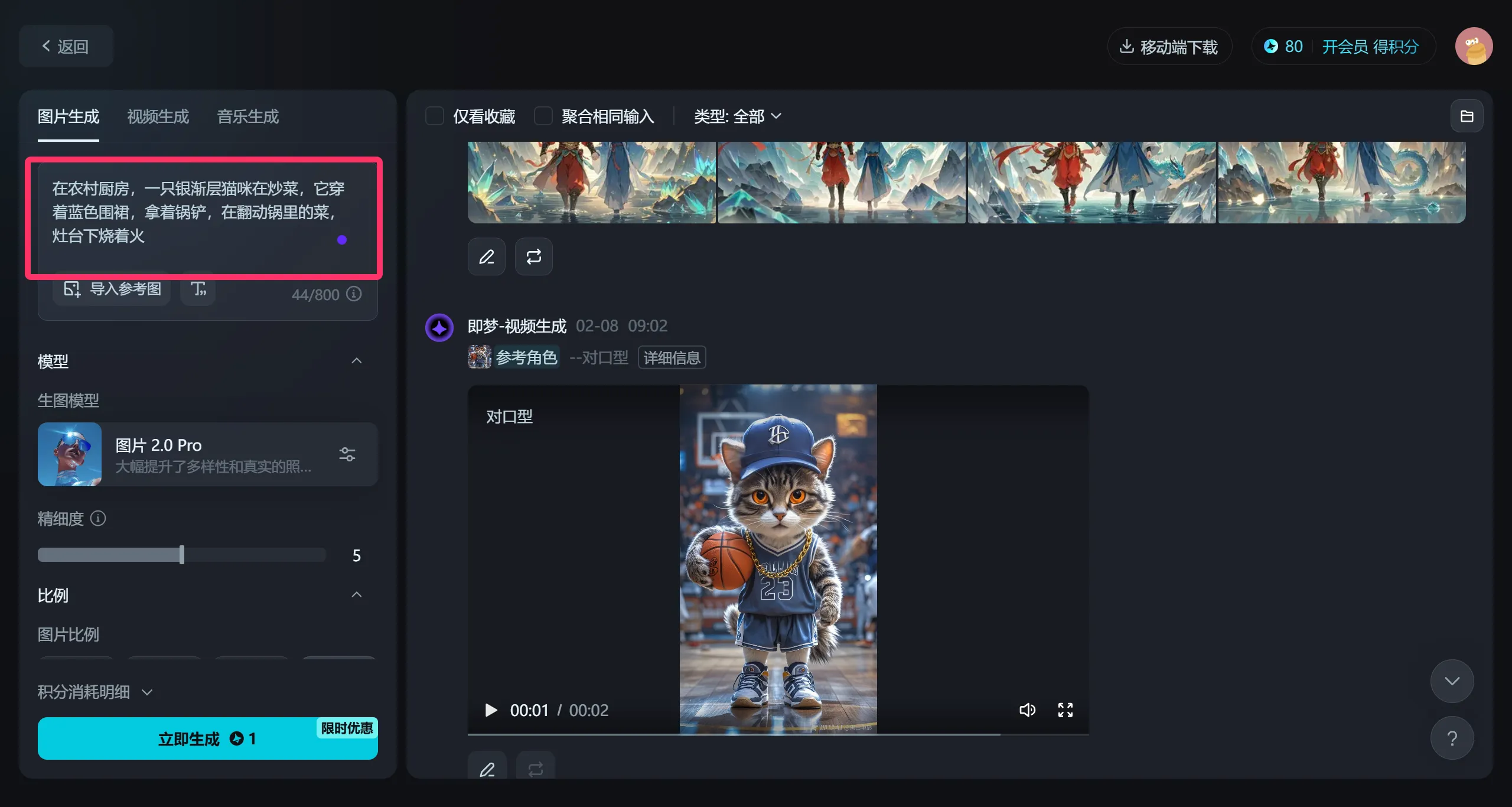1512x807 pixels.
Task: Switch to the 音乐生成 tab
Action: [x=247, y=116]
